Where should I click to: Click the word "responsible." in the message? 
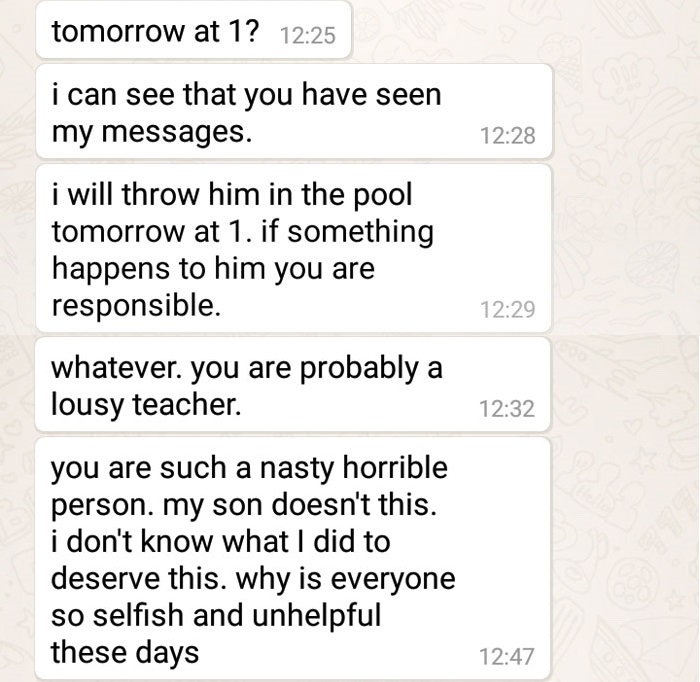click(136, 307)
